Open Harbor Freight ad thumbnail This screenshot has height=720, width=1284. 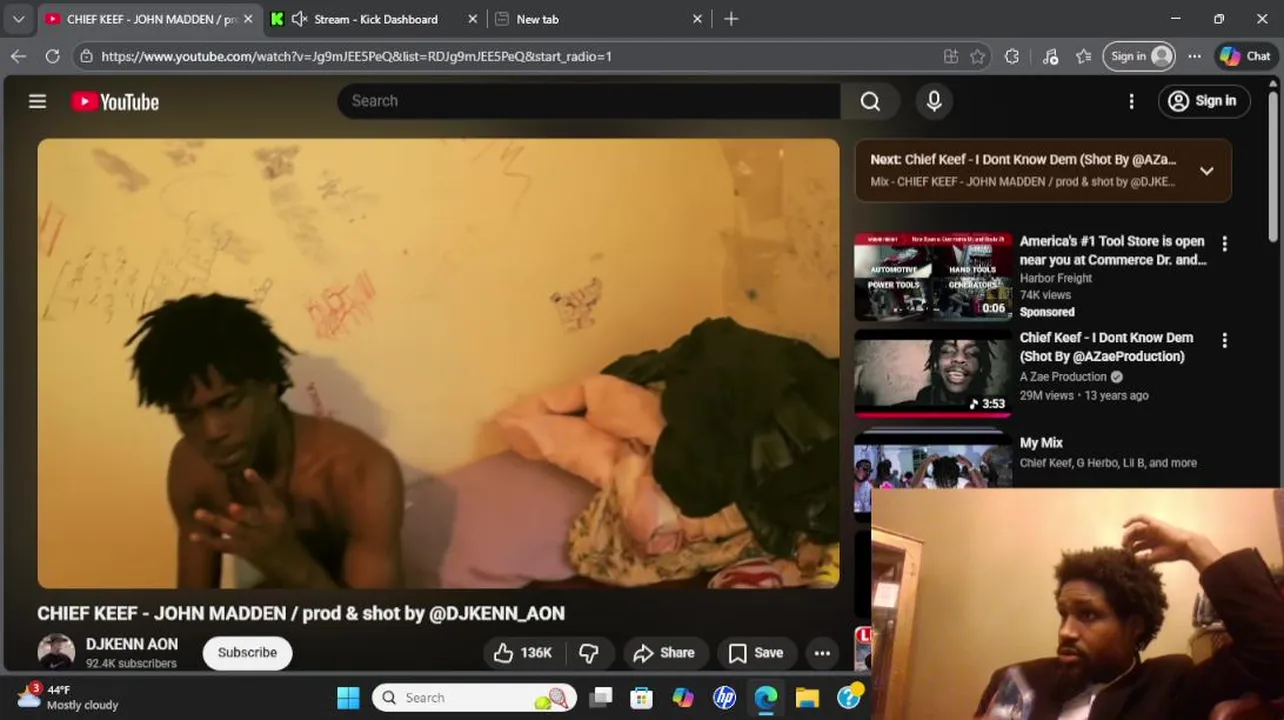(933, 277)
